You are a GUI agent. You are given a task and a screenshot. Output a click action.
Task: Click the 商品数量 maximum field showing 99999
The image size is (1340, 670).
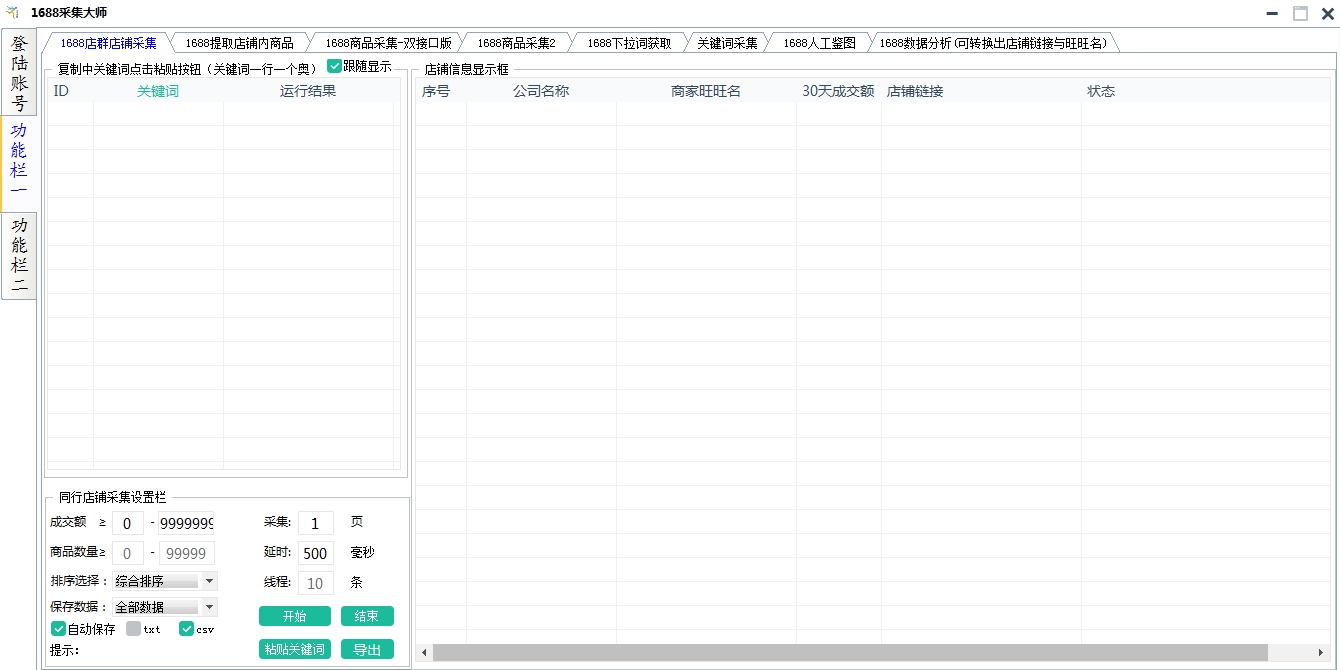coord(186,553)
